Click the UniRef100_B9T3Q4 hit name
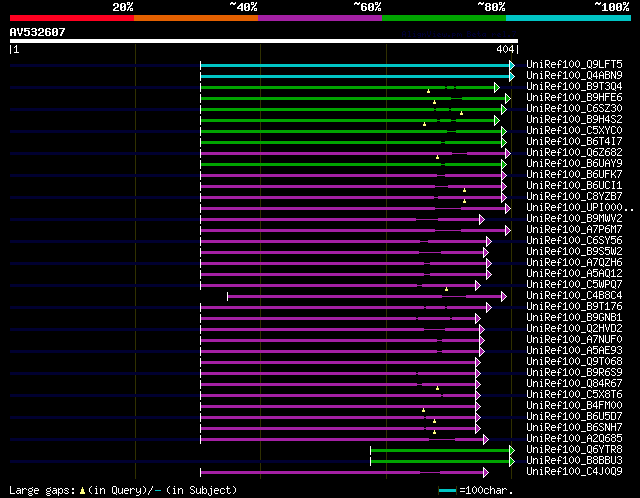The image size is (640, 498). pyautogui.click(x=574, y=87)
